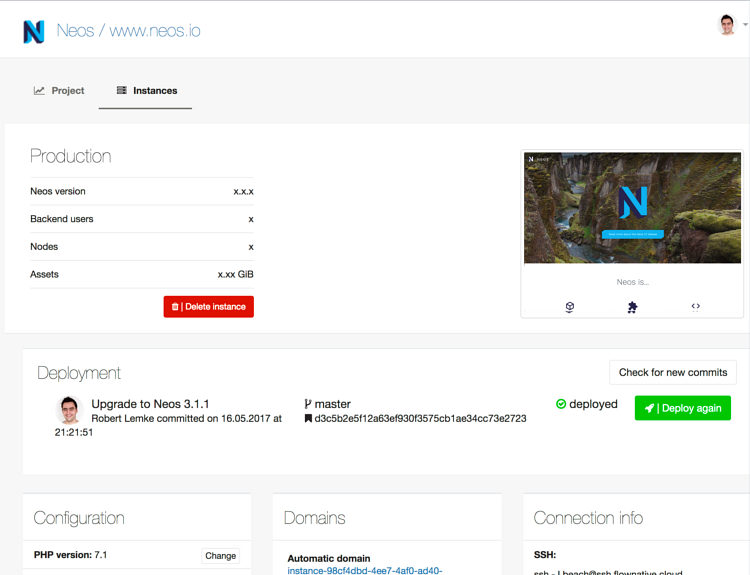The width and height of the screenshot is (750, 575).
Task: Open the user avatar menu
Action: tap(727, 25)
